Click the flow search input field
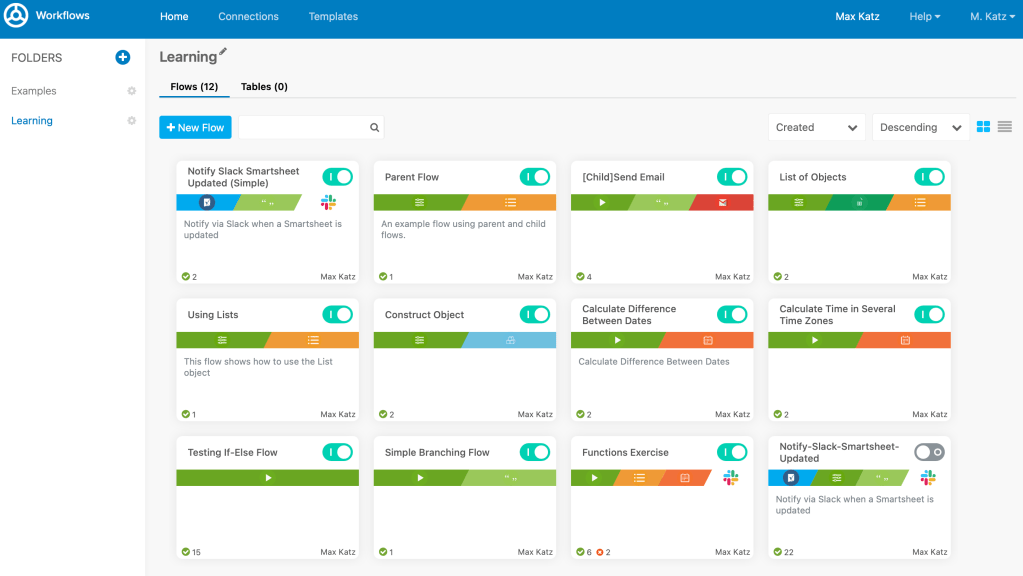Viewport: 1023px width, 576px height. click(x=303, y=128)
